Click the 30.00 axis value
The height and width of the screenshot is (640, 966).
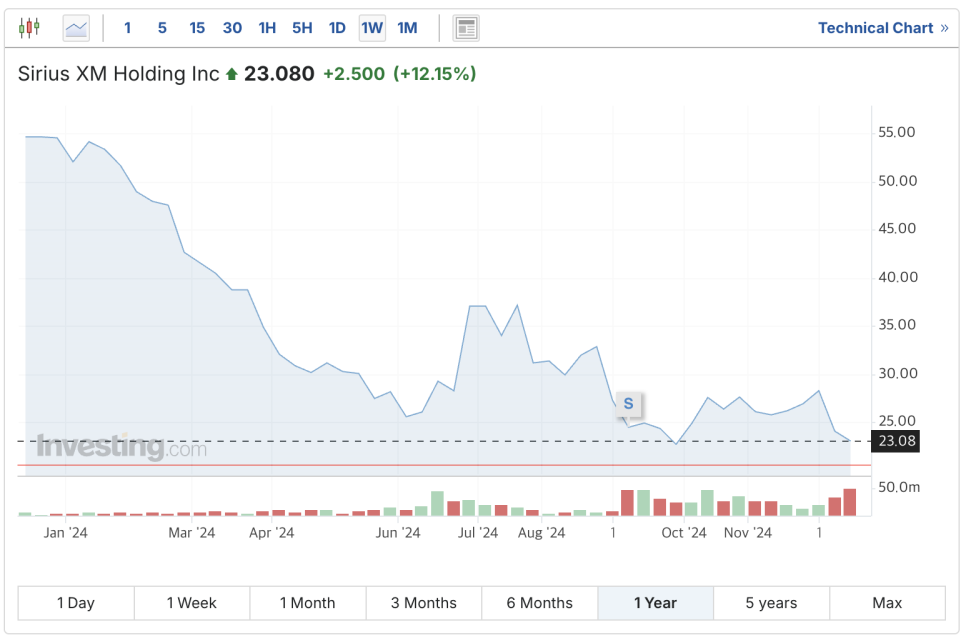tap(898, 373)
